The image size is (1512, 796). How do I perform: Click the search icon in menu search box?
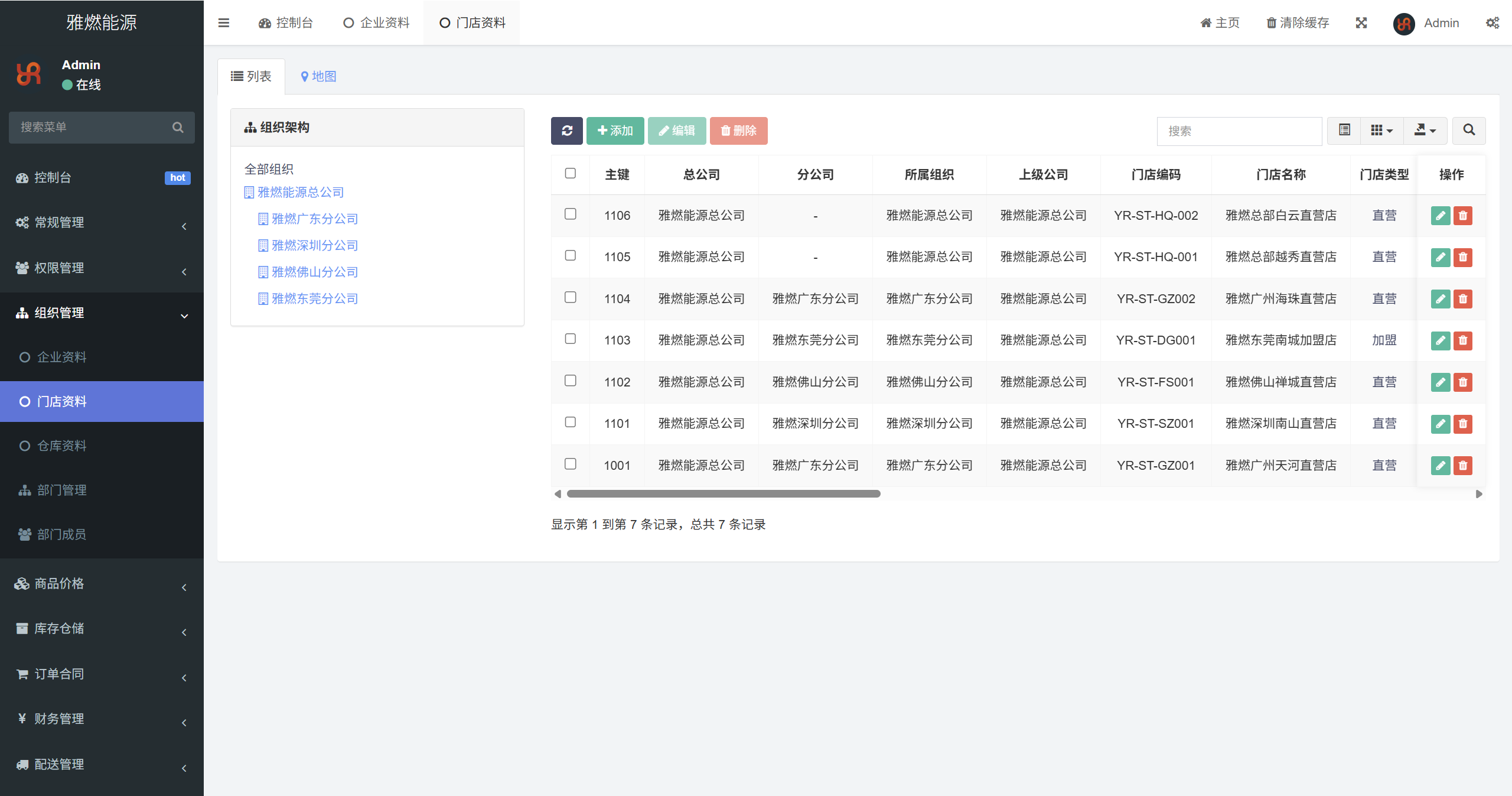pyautogui.click(x=178, y=127)
